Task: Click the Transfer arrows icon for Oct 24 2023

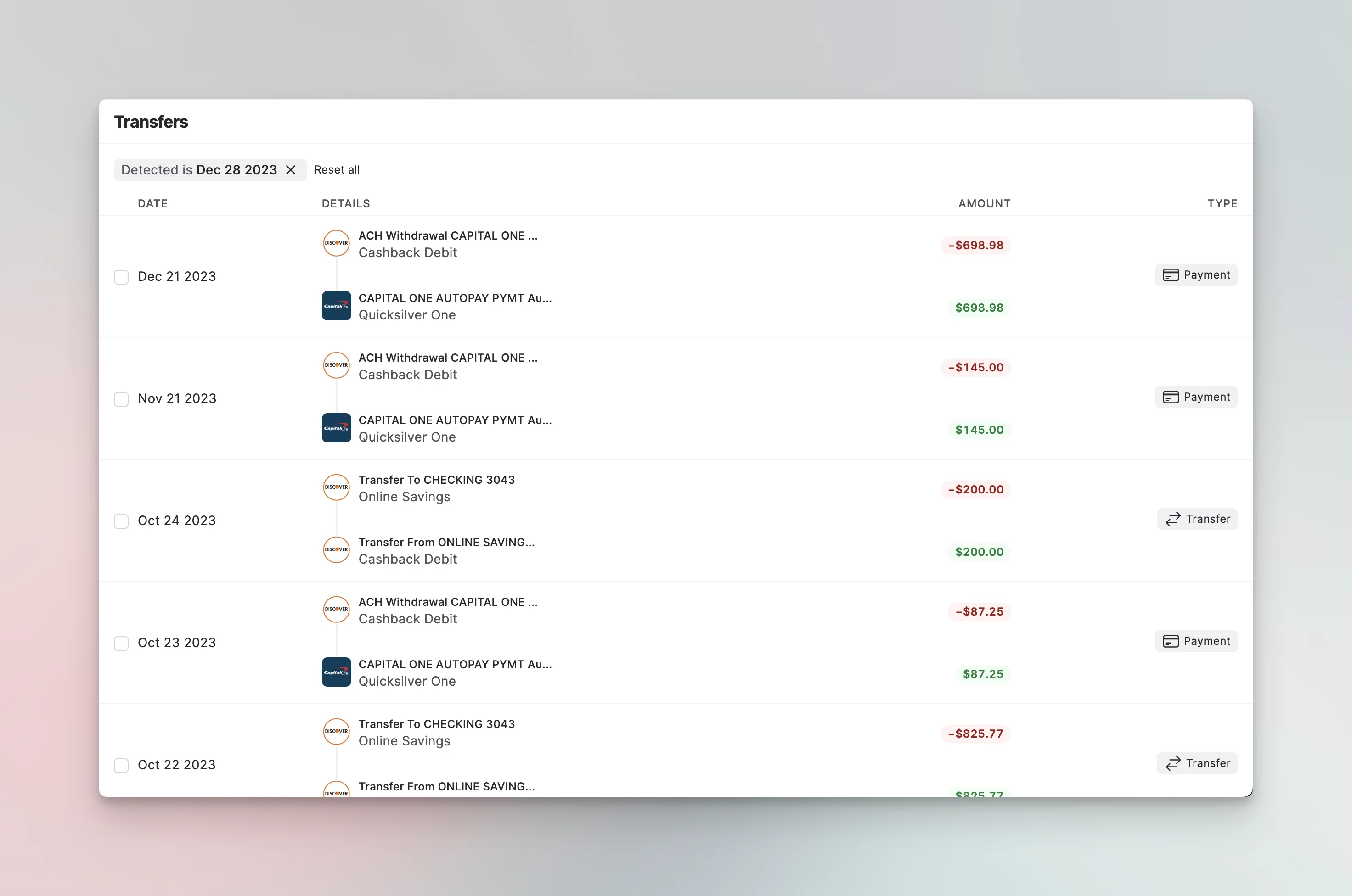Action: pos(1173,519)
